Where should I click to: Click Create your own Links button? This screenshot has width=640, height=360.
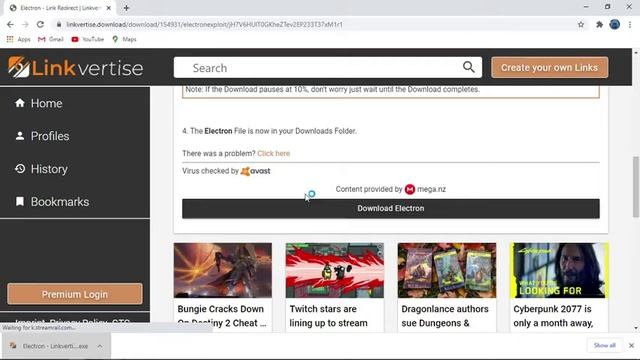click(549, 67)
